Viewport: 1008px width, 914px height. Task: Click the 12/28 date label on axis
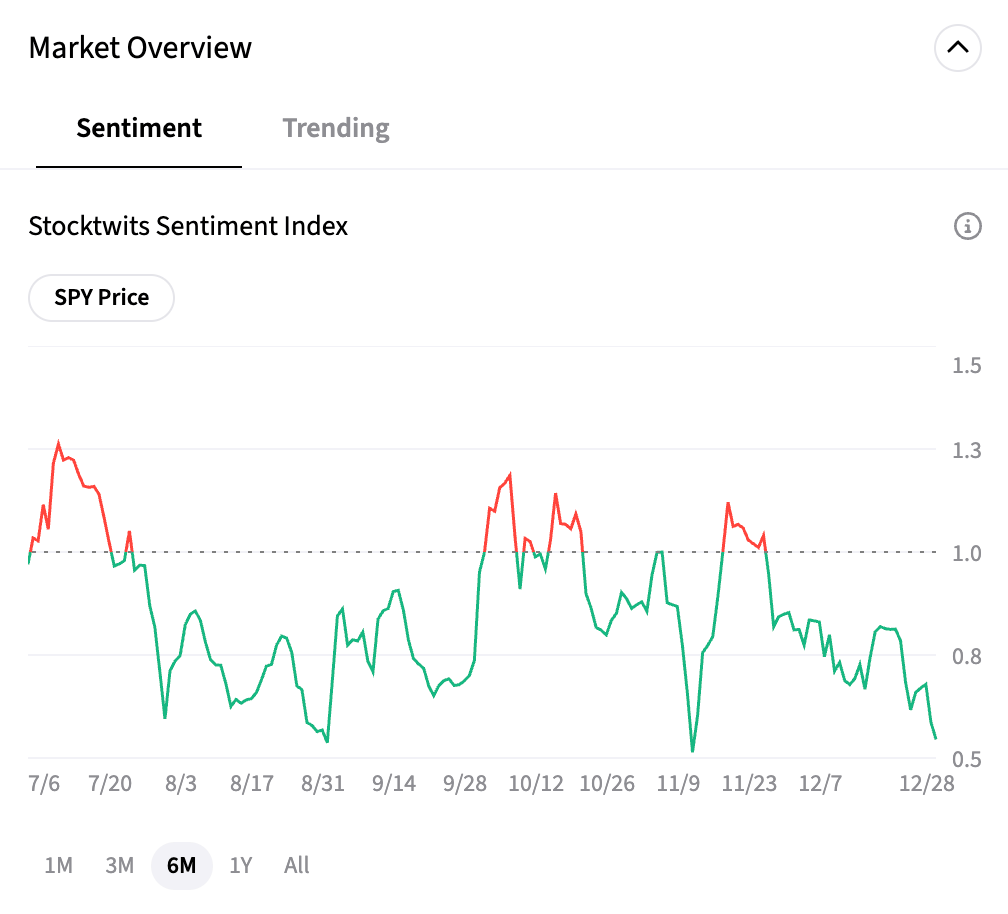(x=928, y=784)
